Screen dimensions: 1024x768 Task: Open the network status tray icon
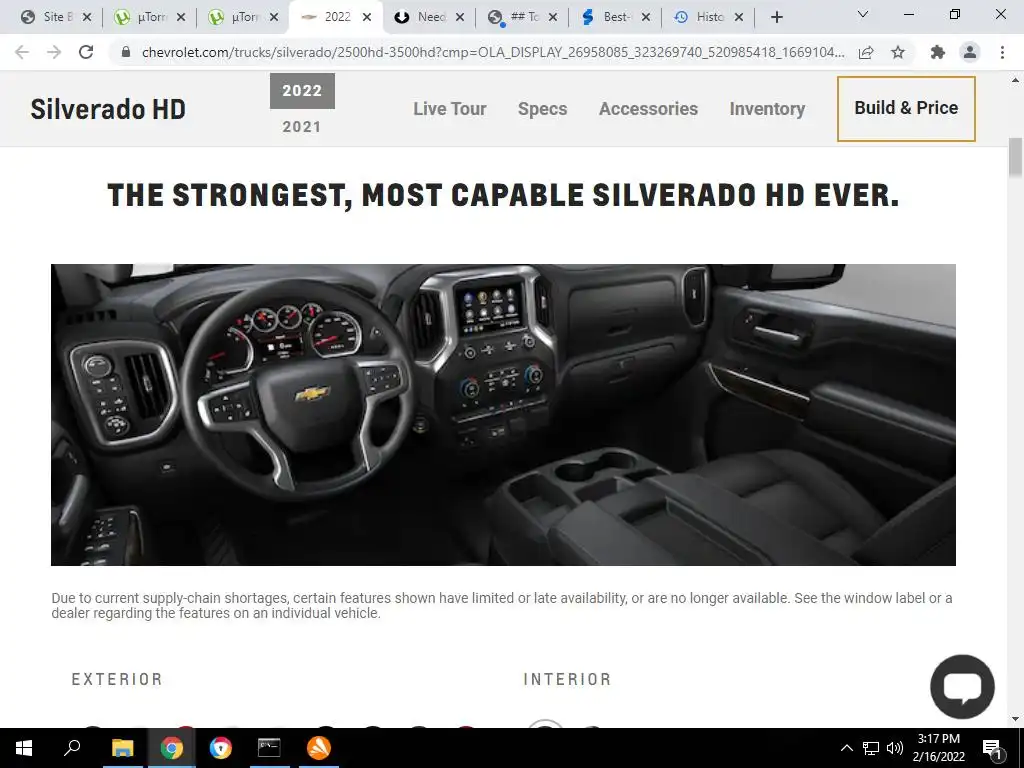tap(871, 748)
